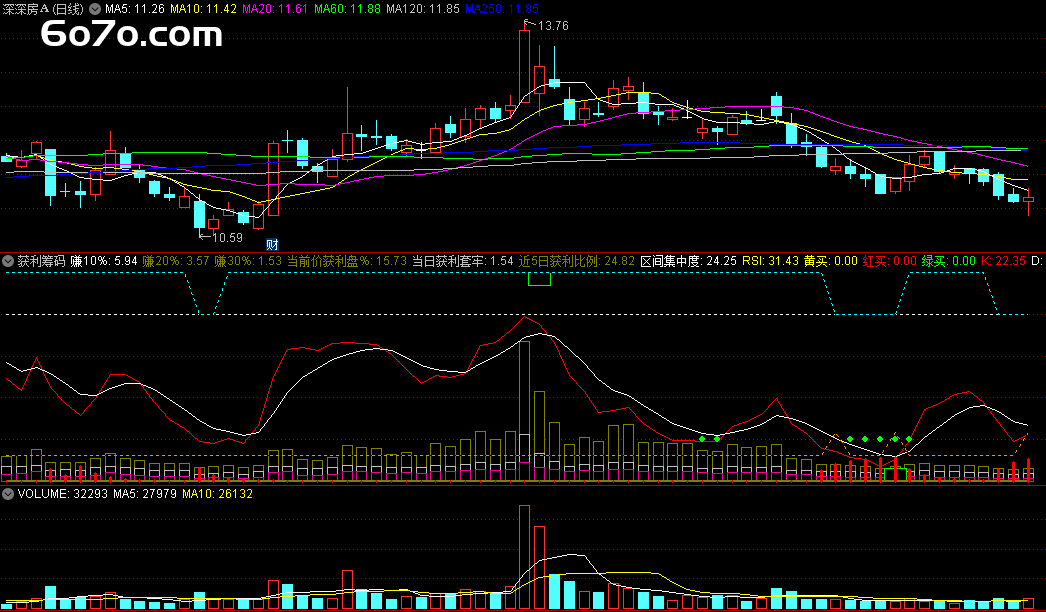Viewport: 1046px width, 612px height.
Task: Open the moving average settings dropdown beside MA5
Action: coord(96,9)
